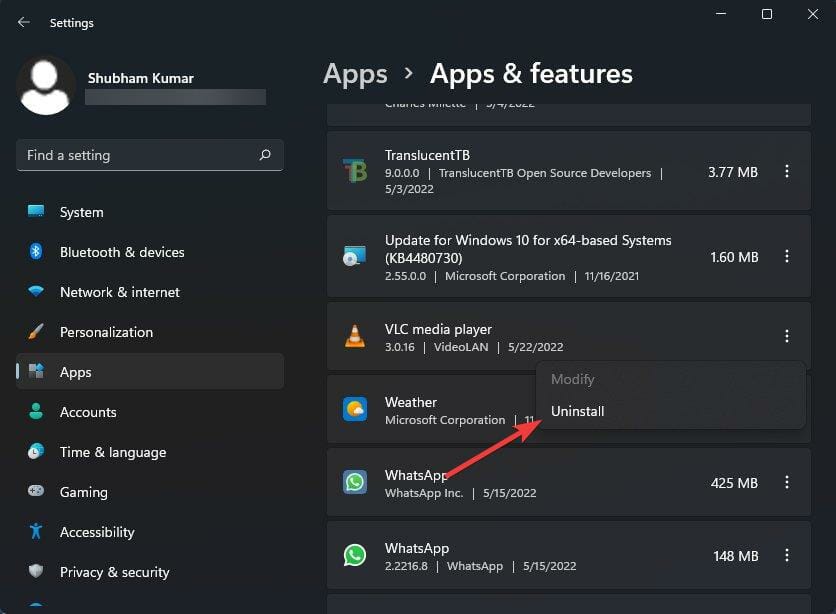The image size is (836, 614).
Task: Click the Apps breadcrumb link
Action: [x=355, y=74]
